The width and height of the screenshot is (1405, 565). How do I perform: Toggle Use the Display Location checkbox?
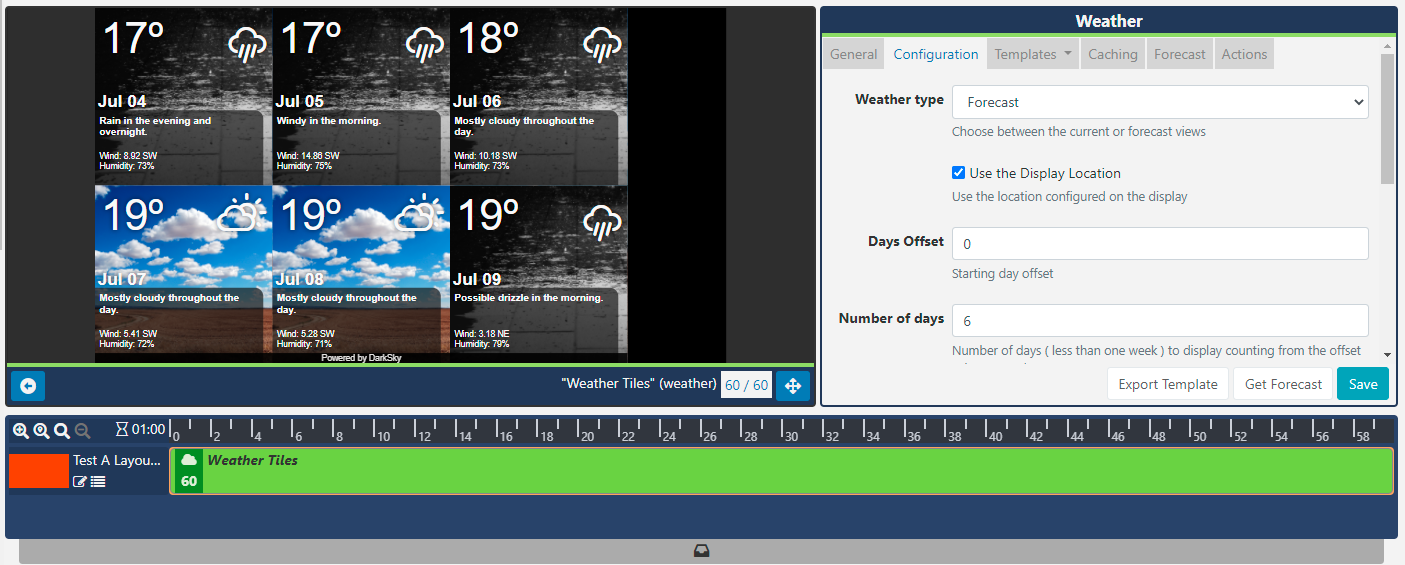point(959,173)
